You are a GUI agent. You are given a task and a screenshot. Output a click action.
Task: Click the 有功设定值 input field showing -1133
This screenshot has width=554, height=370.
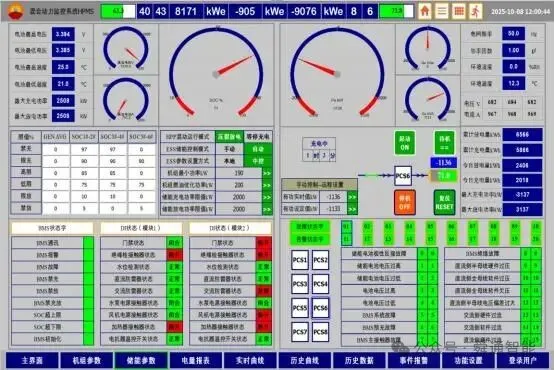click(x=333, y=209)
